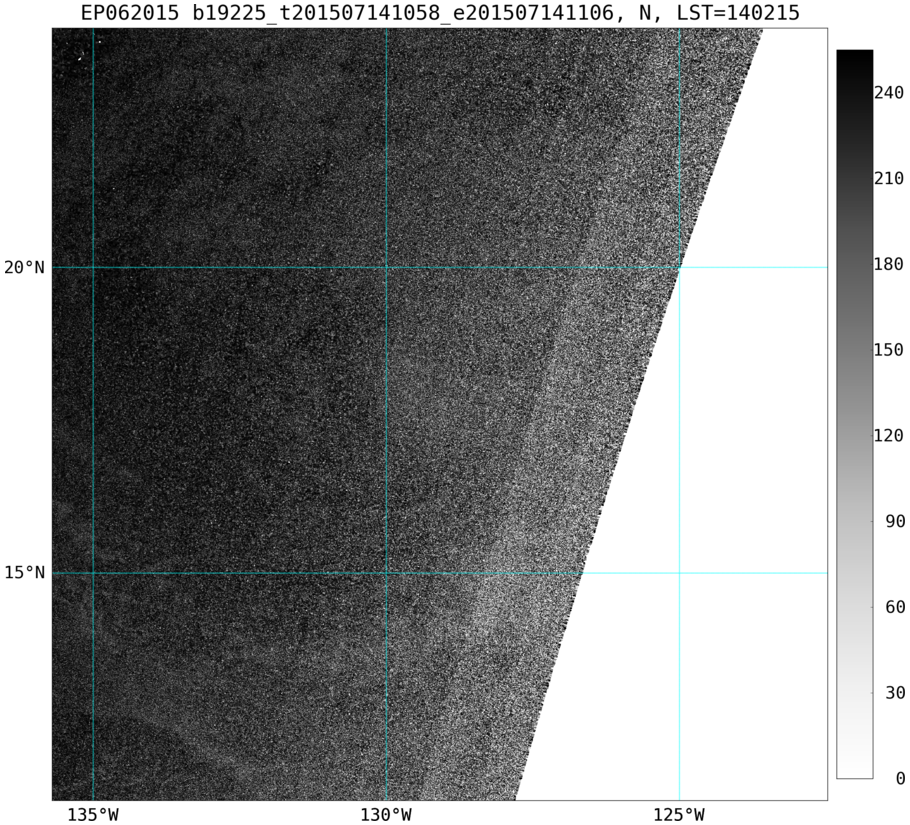The height and width of the screenshot is (825, 910).
Task: Click the colorbar tick label 150
Action: tap(889, 349)
